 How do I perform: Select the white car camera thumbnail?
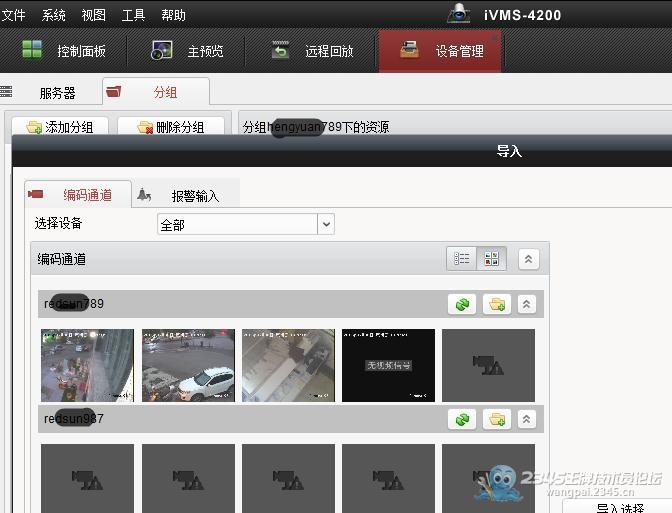(188, 365)
